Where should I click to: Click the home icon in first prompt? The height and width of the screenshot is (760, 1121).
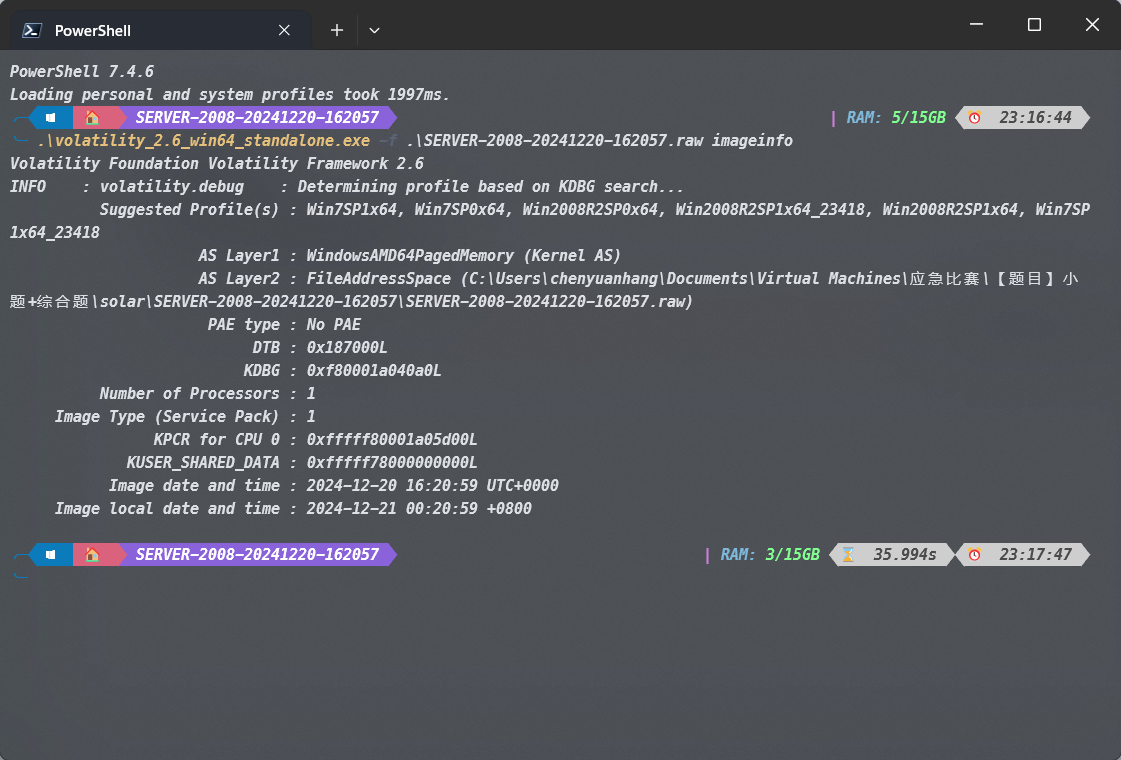click(x=92, y=117)
